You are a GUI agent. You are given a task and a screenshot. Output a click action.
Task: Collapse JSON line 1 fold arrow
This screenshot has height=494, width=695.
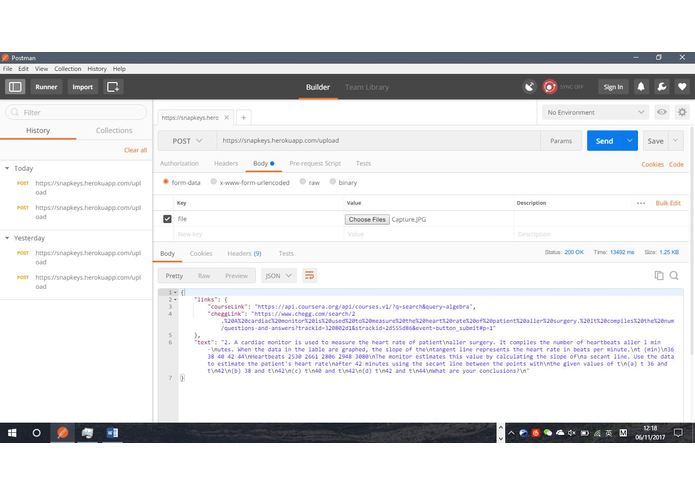point(176,292)
